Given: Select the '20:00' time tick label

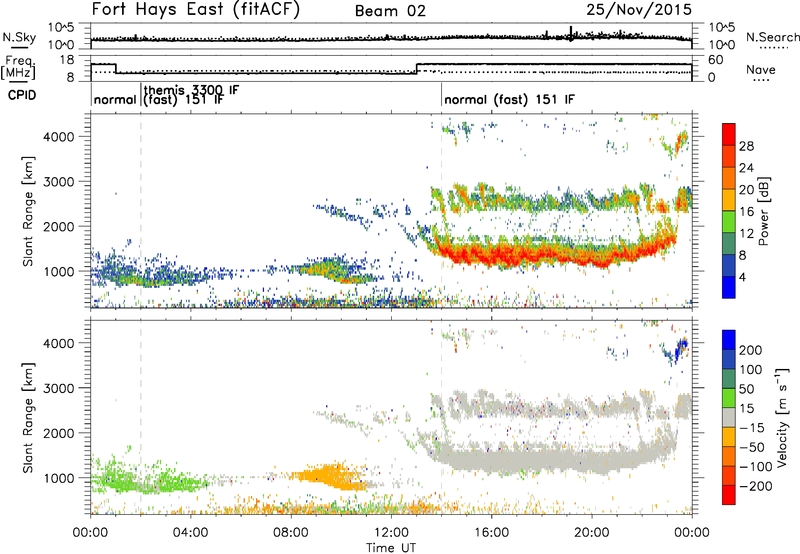Looking at the screenshot, I should click(591, 533).
